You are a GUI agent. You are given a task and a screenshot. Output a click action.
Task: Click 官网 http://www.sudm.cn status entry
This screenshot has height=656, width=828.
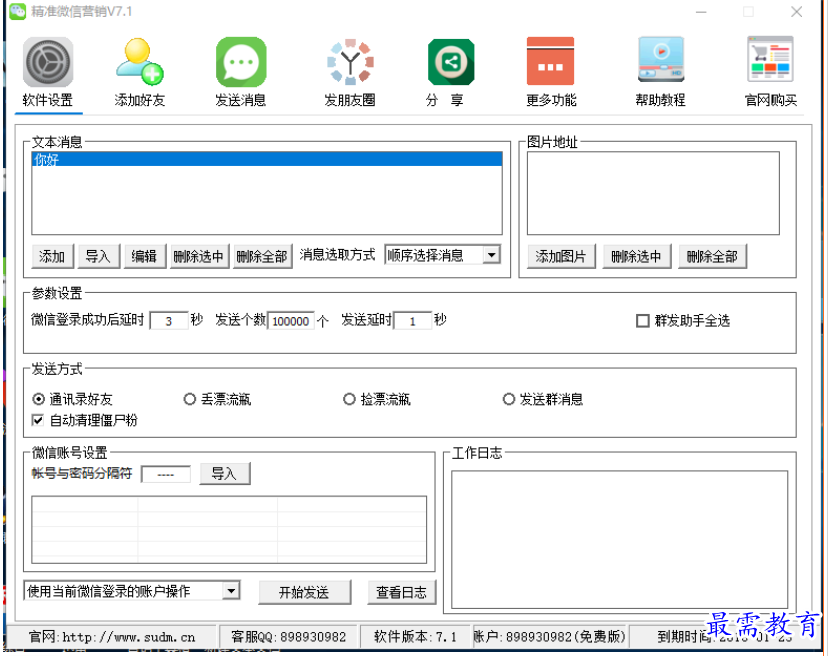pyautogui.click(x=112, y=637)
